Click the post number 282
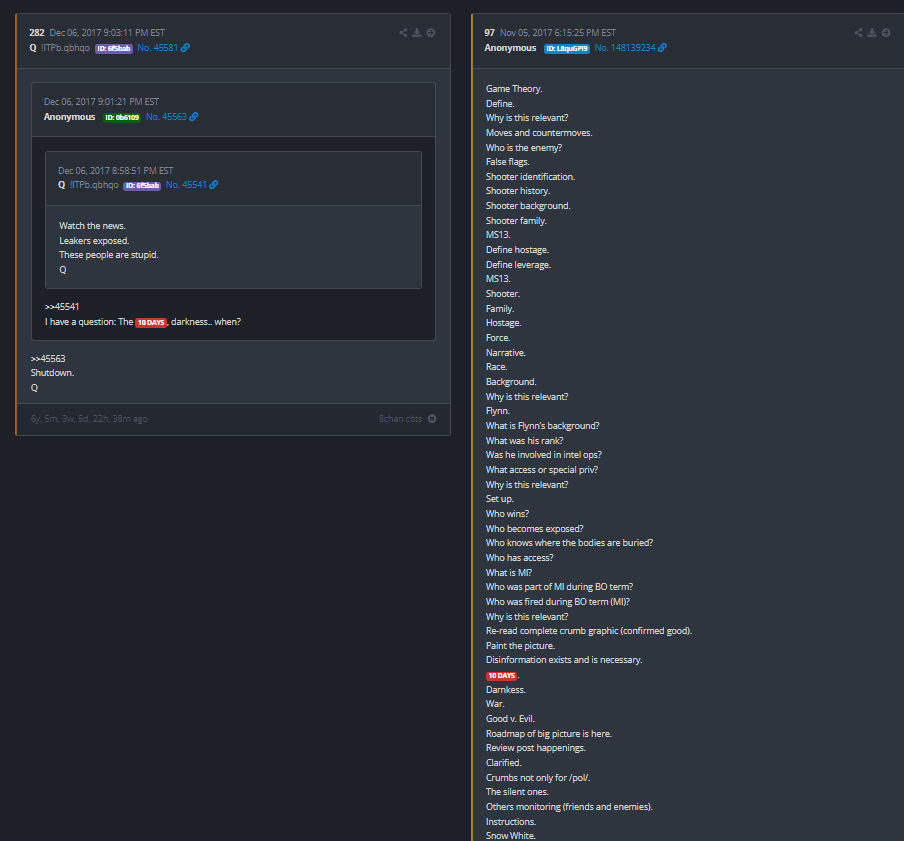Viewport: 904px width, 841px height. 37,33
